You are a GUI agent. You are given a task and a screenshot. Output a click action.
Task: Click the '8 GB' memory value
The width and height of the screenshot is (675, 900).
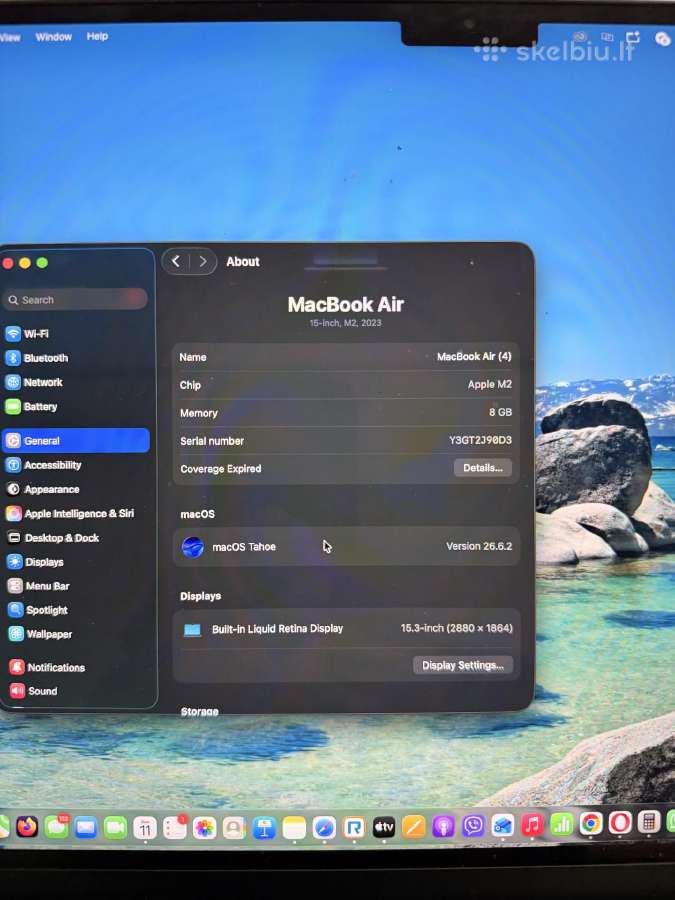tap(500, 412)
